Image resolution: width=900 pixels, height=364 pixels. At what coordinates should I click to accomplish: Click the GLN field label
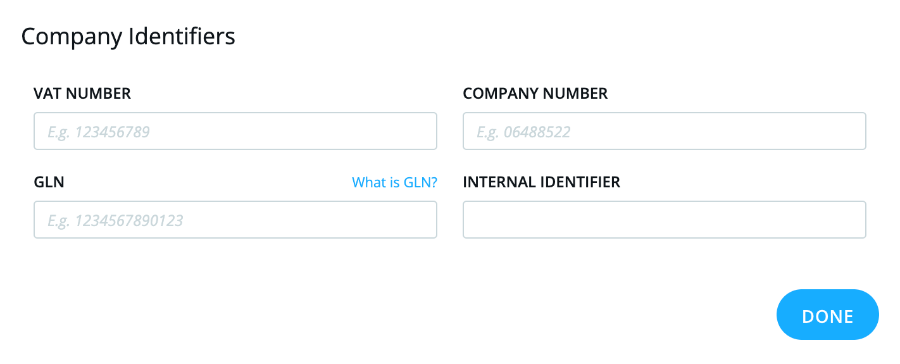49,183
